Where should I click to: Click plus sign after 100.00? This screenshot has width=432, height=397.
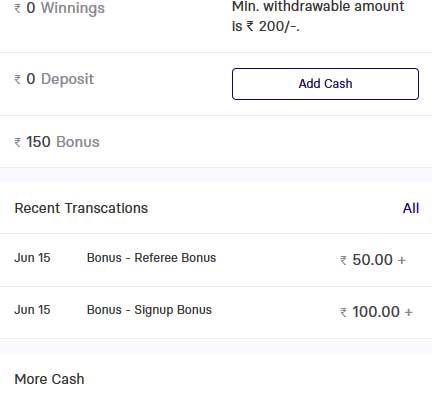point(409,312)
